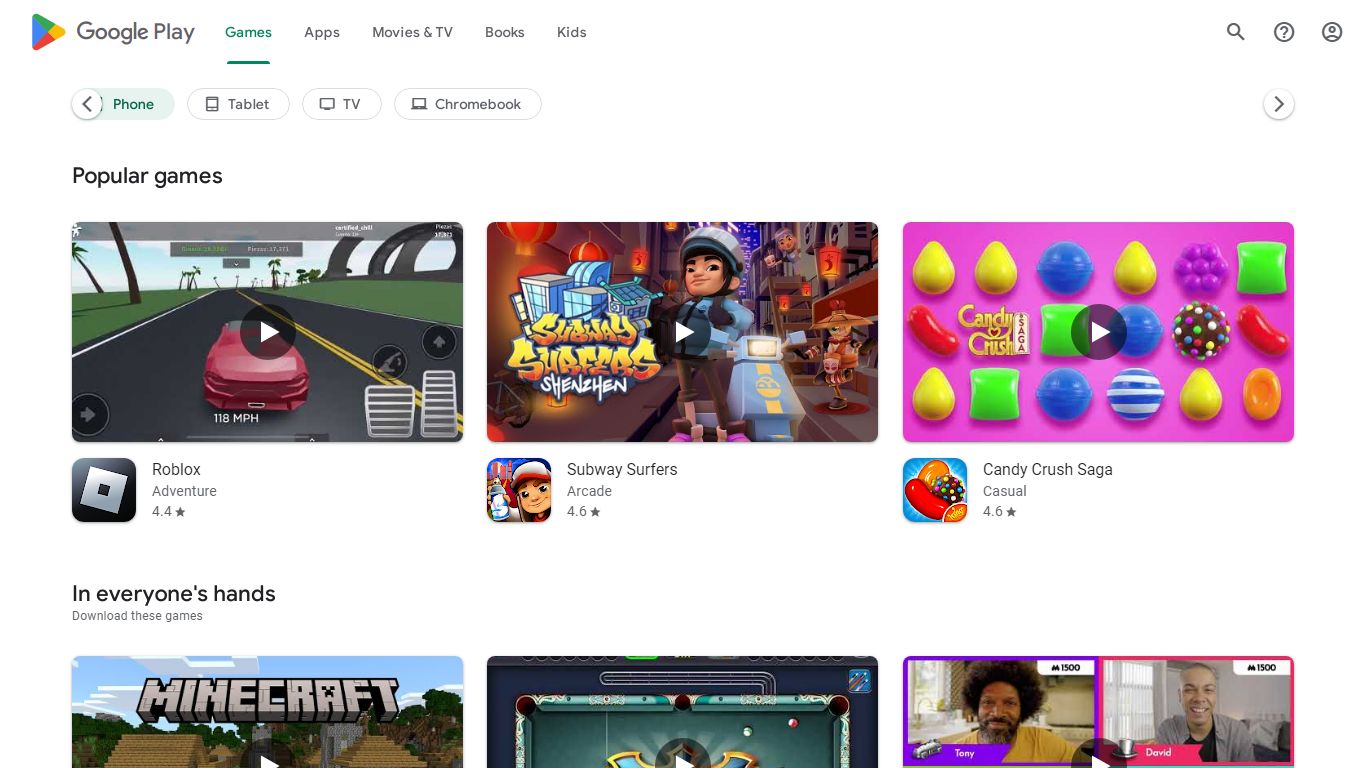Screen dimensions: 1366x768
Task: Click the Popular games heading
Action: pyautogui.click(x=147, y=176)
